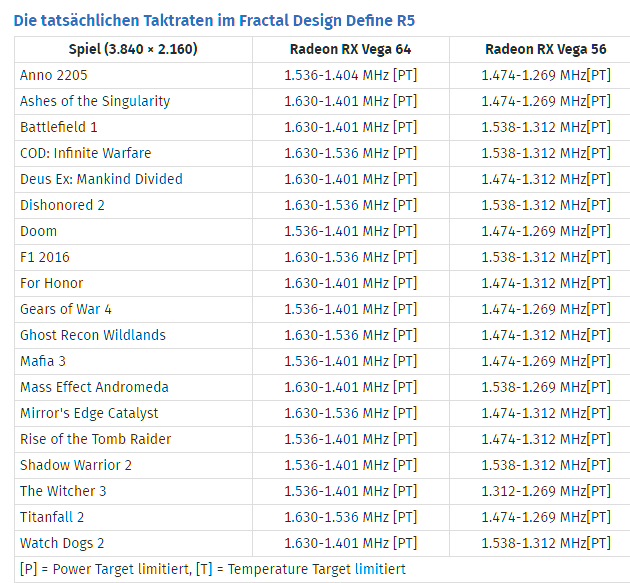Click the COD: Infinite Warfare row label
This screenshot has width=630, height=583.
[86, 153]
